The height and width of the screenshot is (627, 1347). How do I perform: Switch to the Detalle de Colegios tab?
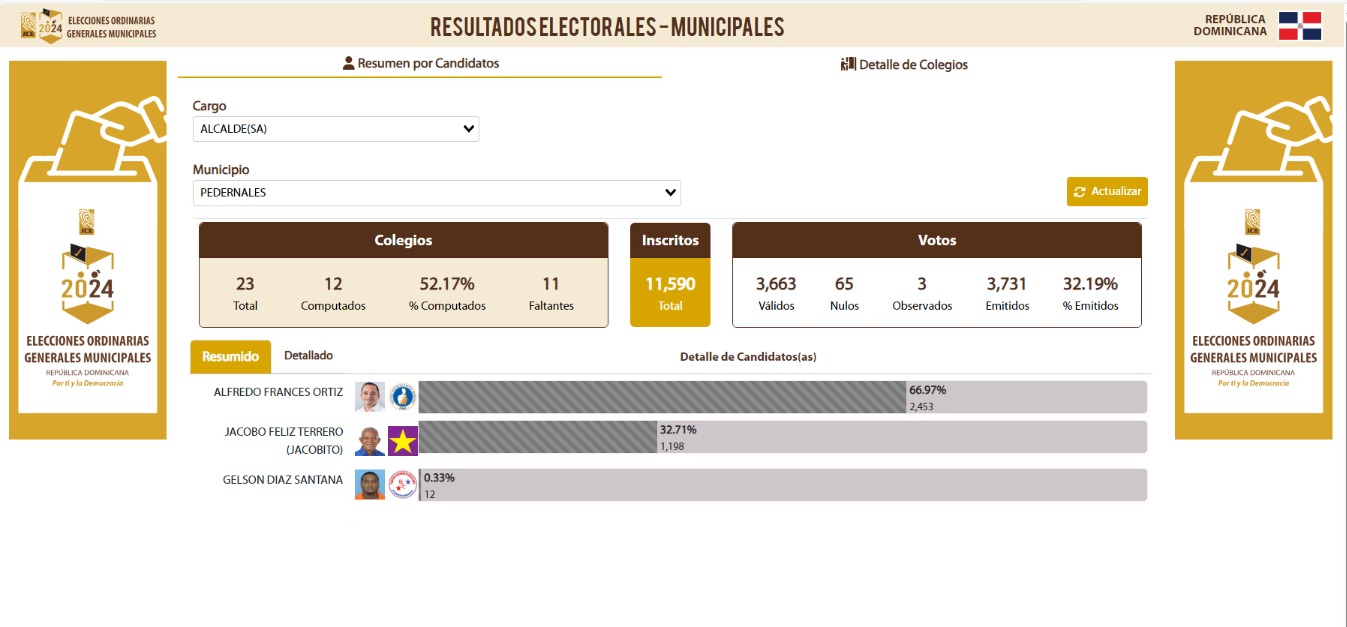(904, 64)
